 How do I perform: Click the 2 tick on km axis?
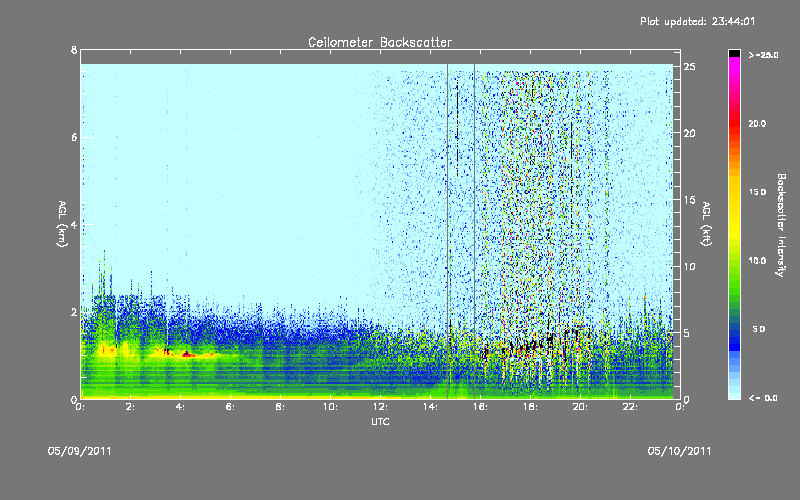[74, 312]
